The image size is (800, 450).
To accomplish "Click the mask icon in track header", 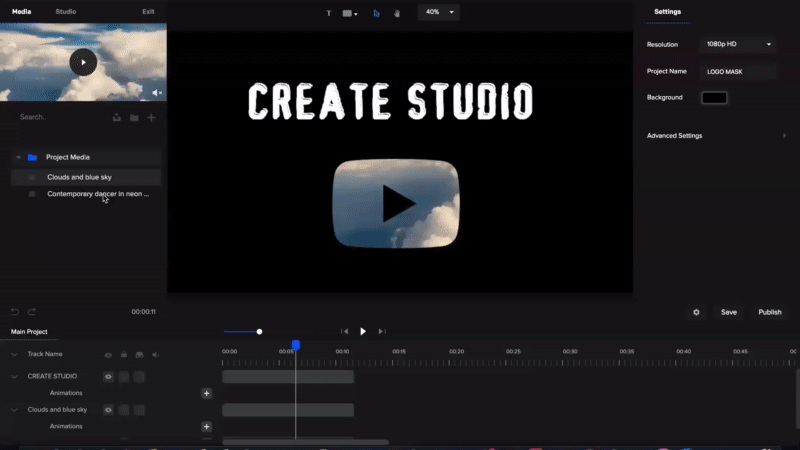I will click(x=139, y=355).
